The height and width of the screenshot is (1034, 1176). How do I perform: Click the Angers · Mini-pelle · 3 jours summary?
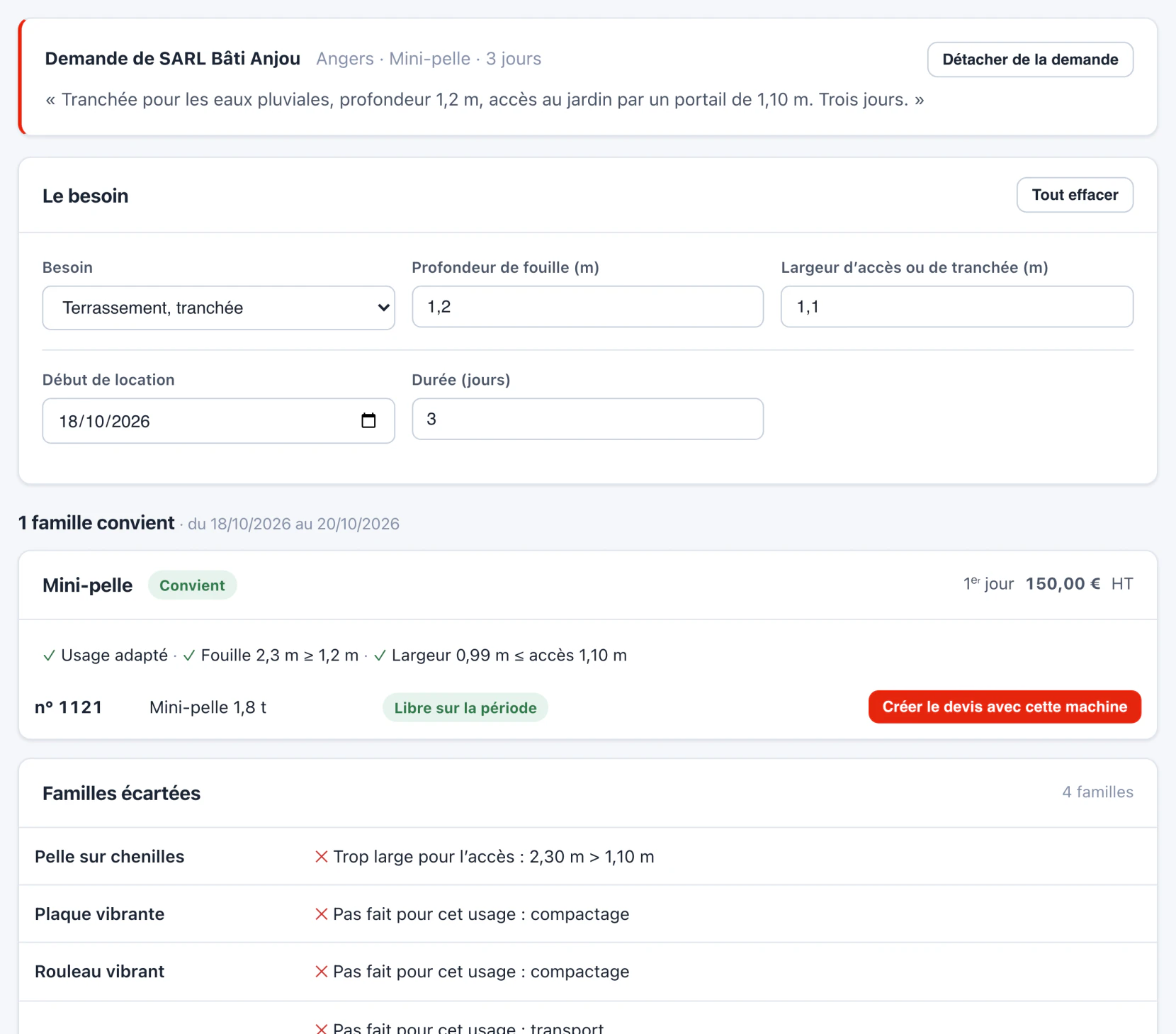tap(429, 59)
